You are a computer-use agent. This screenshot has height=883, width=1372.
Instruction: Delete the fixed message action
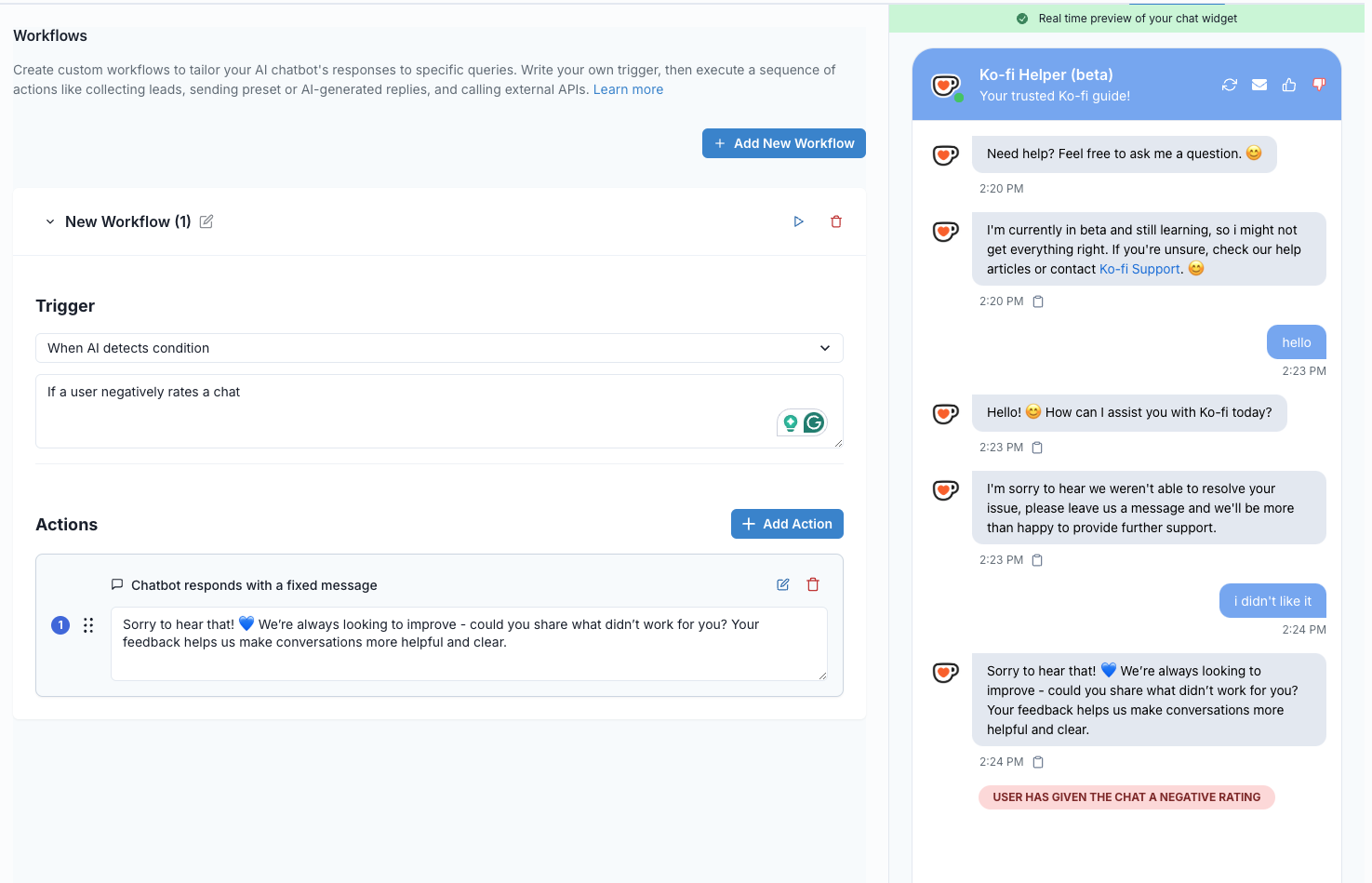pyautogui.click(x=813, y=584)
